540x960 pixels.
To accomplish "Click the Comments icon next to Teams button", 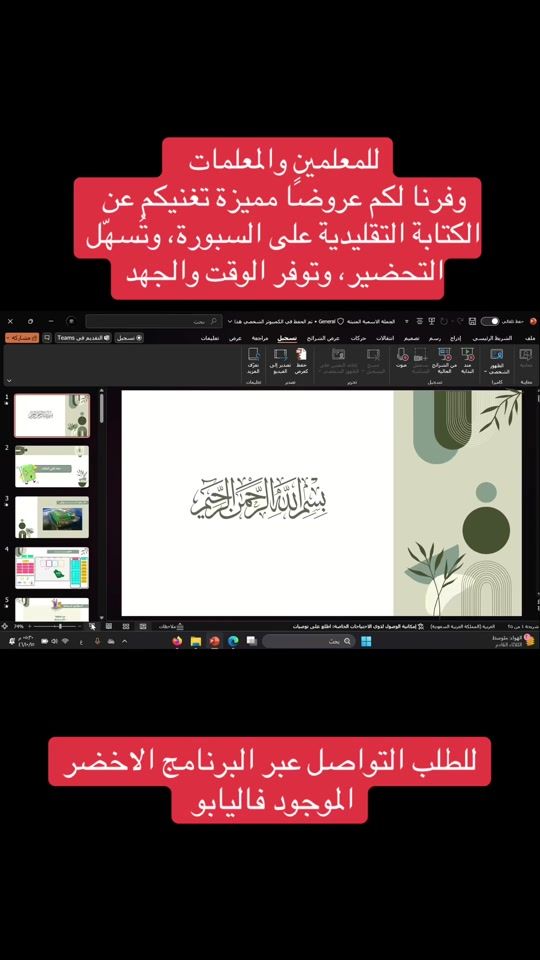I will [x=47, y=338].
